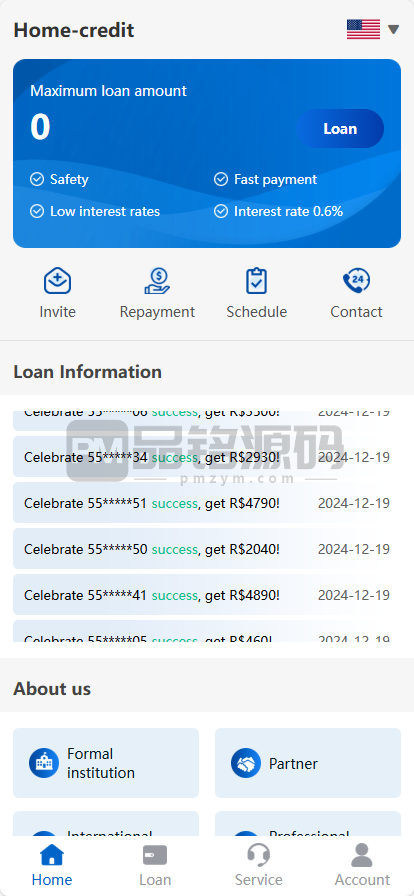Switch to the Loan tab

(155, 866)
